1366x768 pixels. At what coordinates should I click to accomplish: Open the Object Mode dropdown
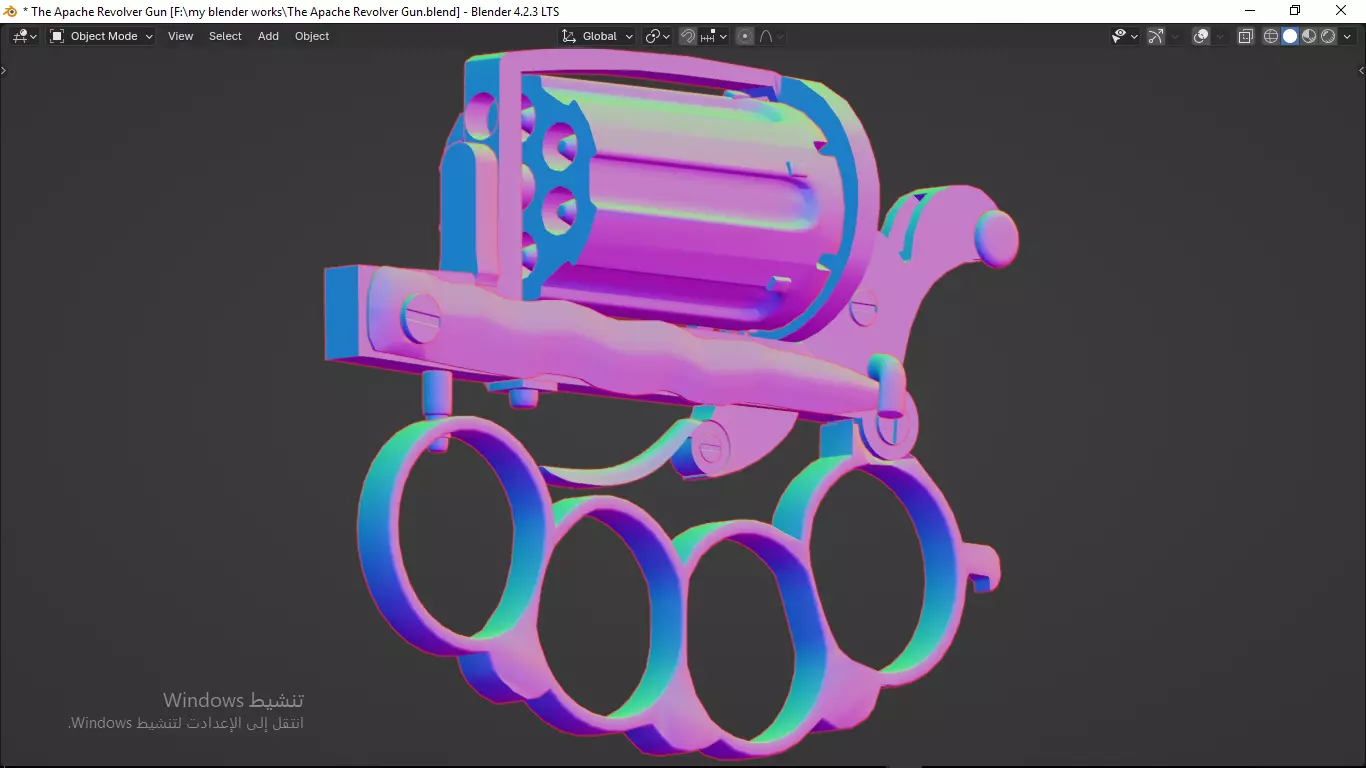101,36
